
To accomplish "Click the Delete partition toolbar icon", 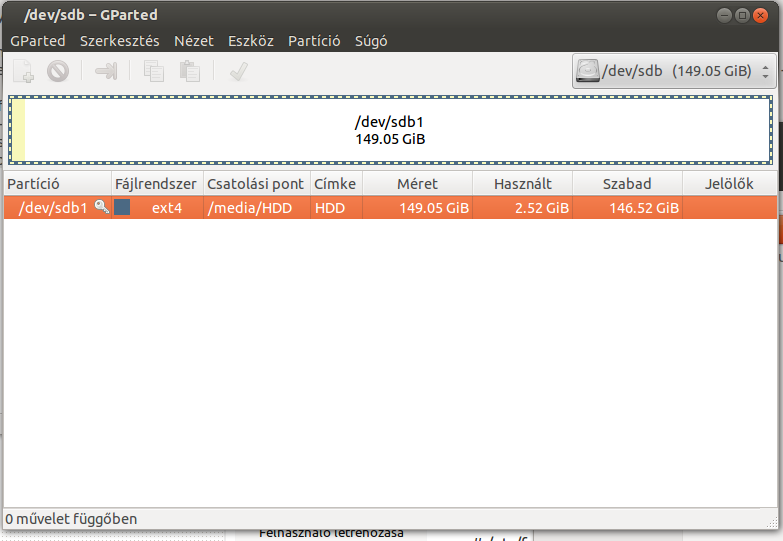I will (58, 71).
